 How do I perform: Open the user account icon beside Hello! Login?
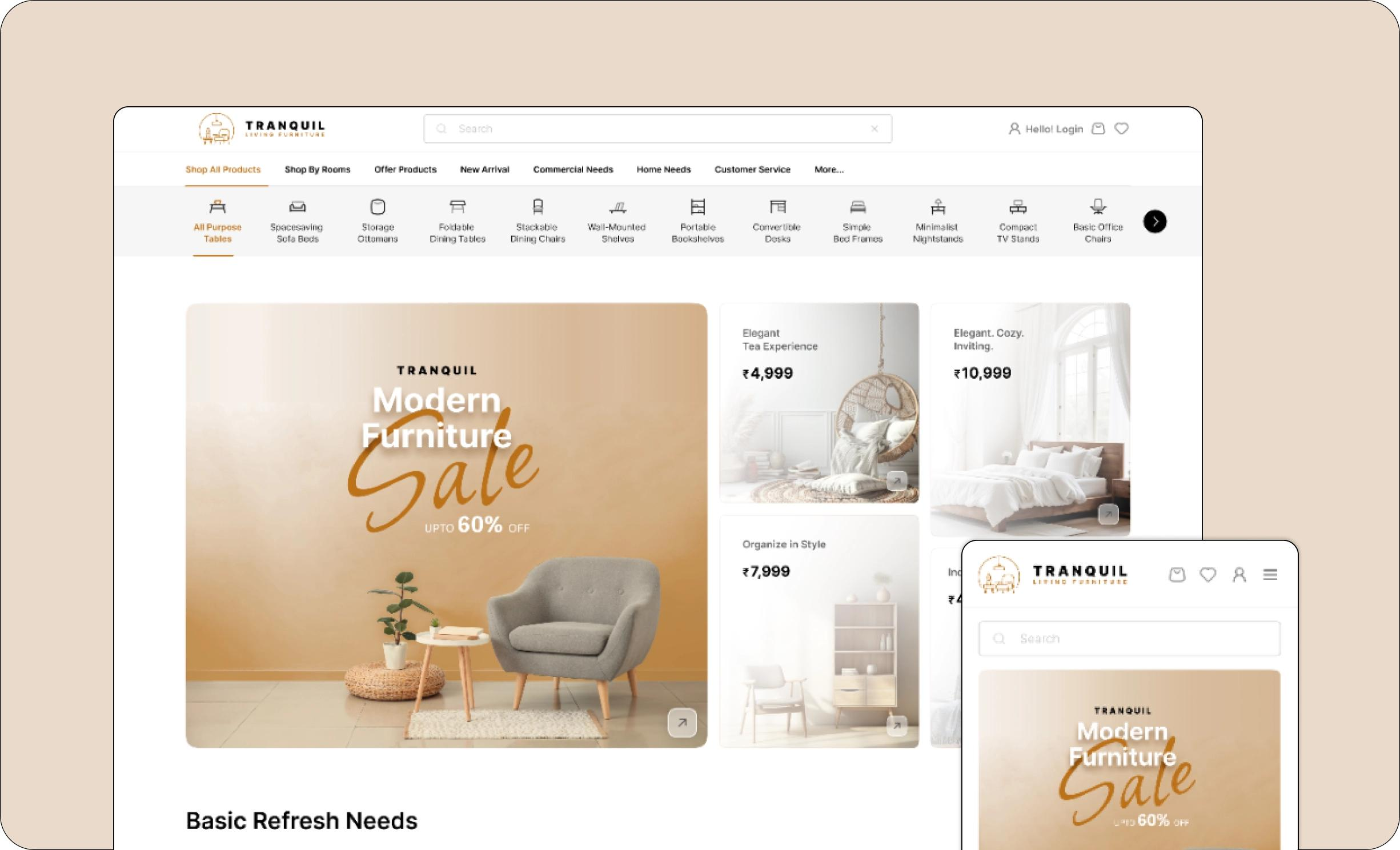click(1014, 129)
